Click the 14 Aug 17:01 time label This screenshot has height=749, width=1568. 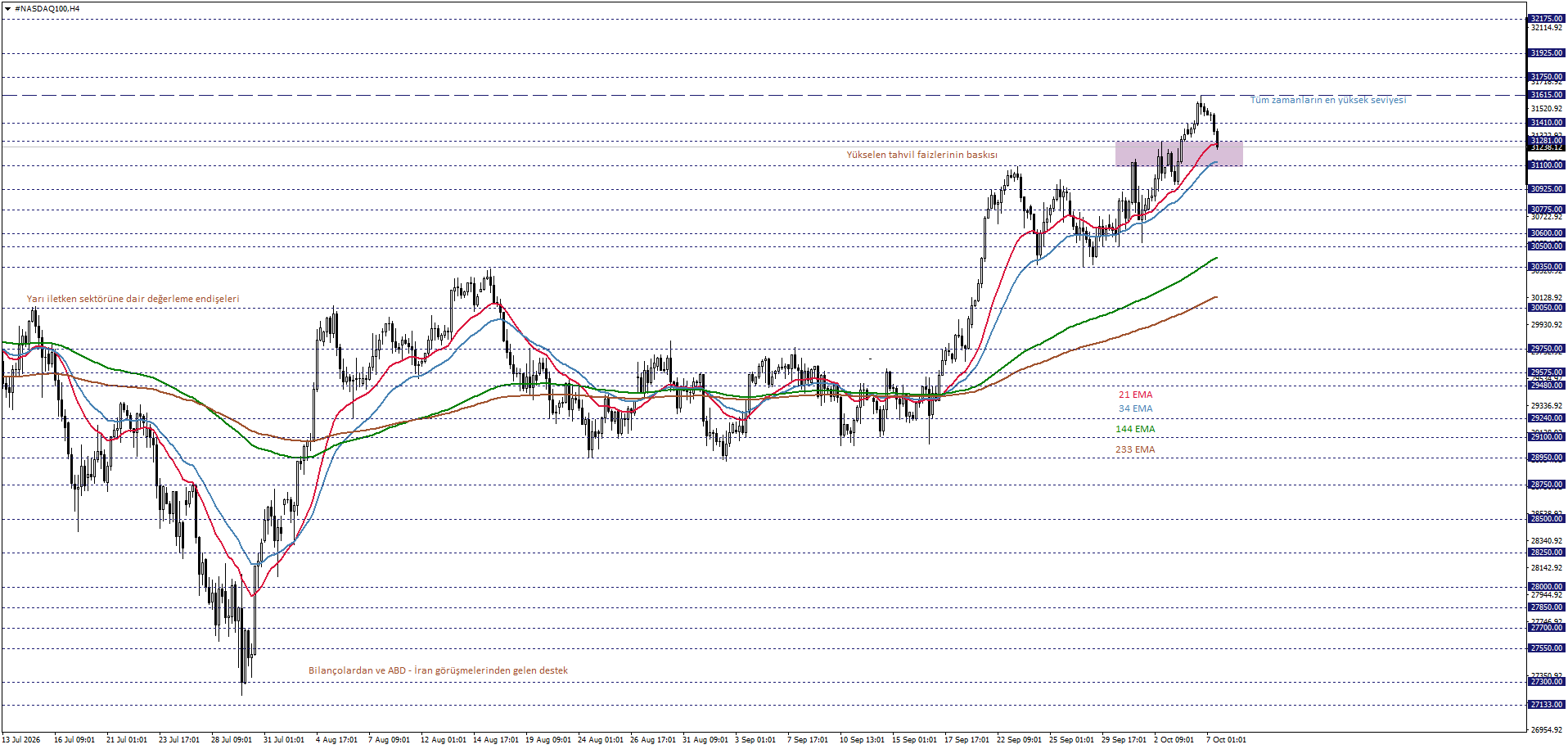pyautogui.click(x=496, y=740)
